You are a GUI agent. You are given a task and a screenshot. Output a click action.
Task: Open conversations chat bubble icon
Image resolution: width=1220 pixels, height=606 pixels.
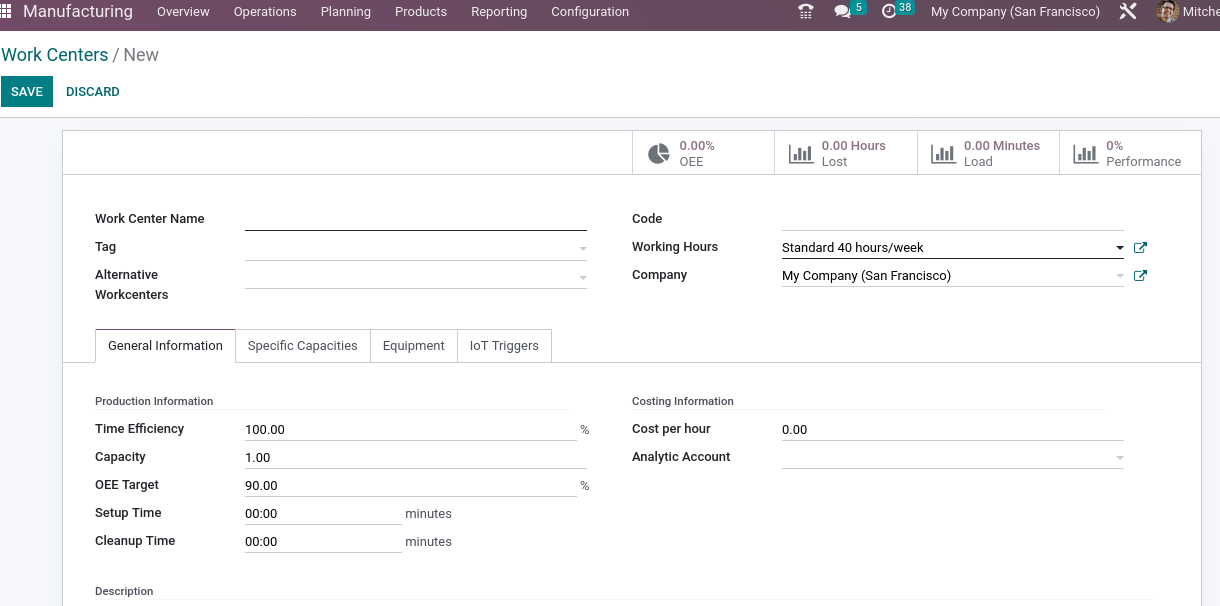point(842,12)
